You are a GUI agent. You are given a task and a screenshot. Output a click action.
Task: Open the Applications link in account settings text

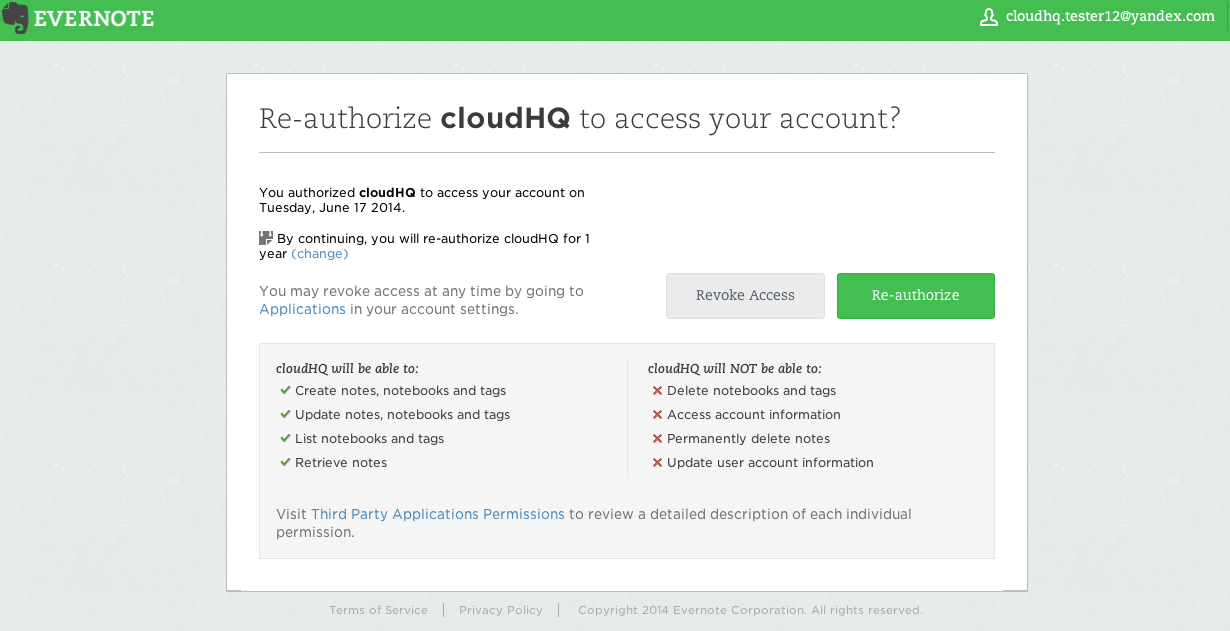(302, 309)
